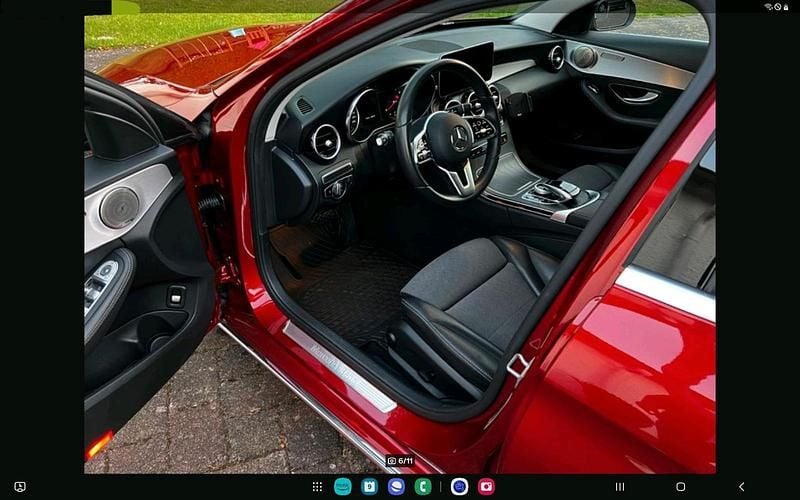Open the Calendar app in taskbar
800x500 pixels.
pyautogui.click(x=369, y=487)
